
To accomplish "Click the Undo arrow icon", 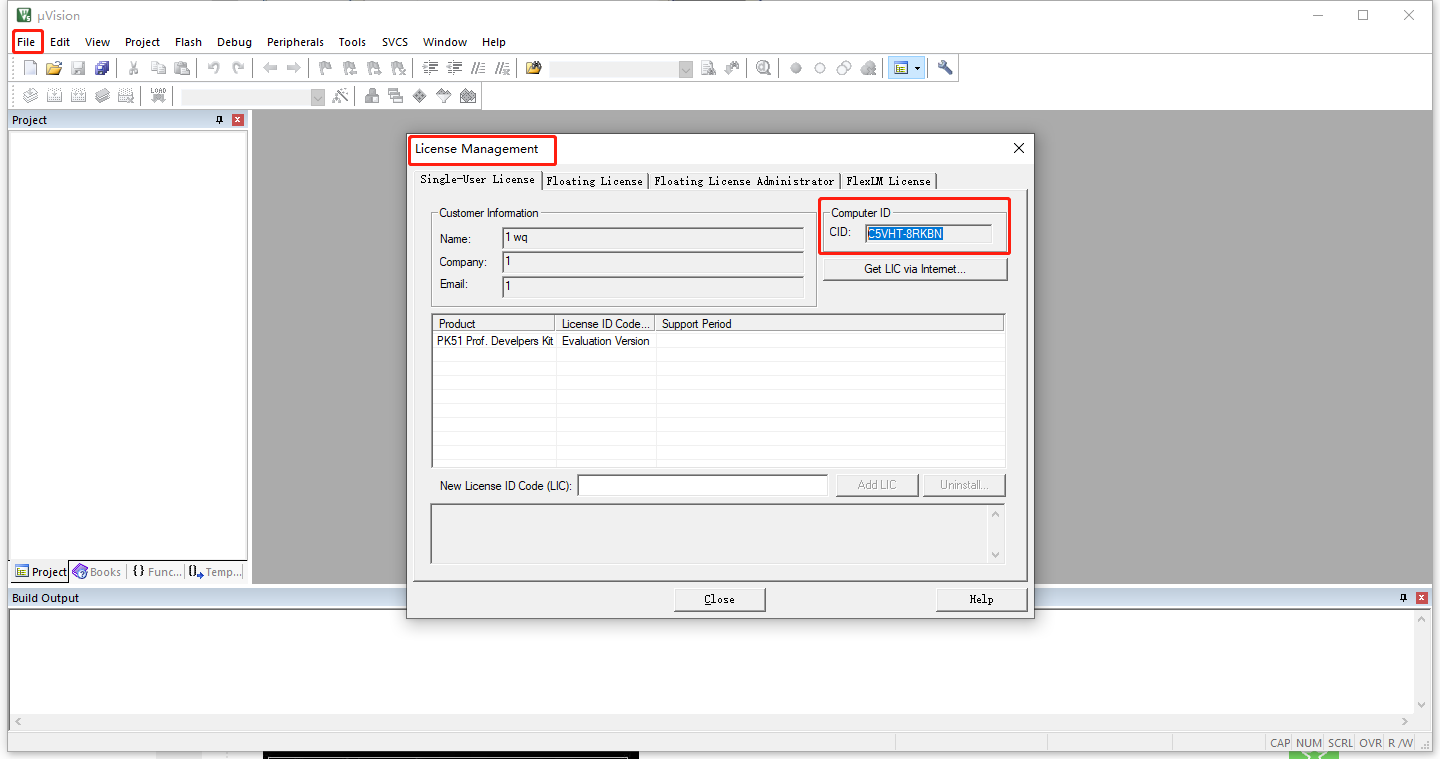I will click(x=213, y=68).
